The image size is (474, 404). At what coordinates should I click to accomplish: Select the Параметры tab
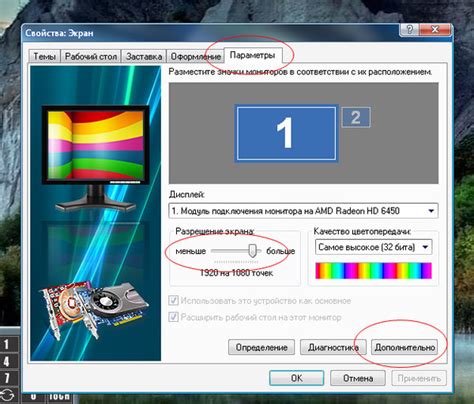pos(253,55)
